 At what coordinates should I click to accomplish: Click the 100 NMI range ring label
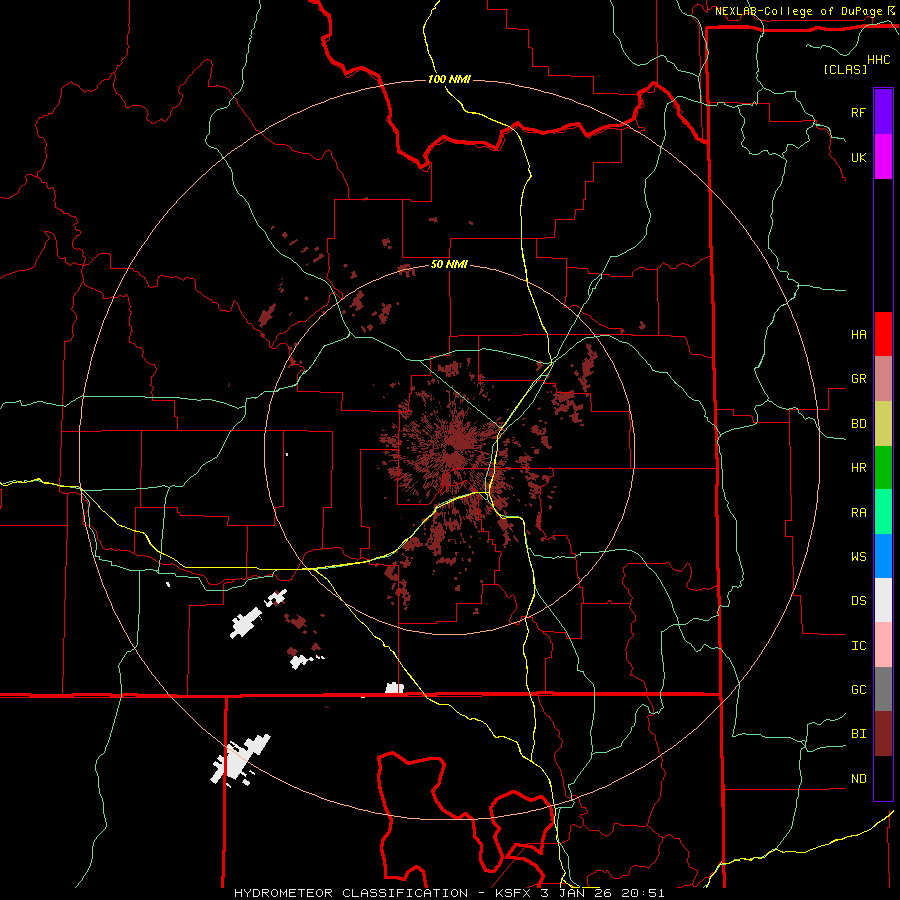449,79
